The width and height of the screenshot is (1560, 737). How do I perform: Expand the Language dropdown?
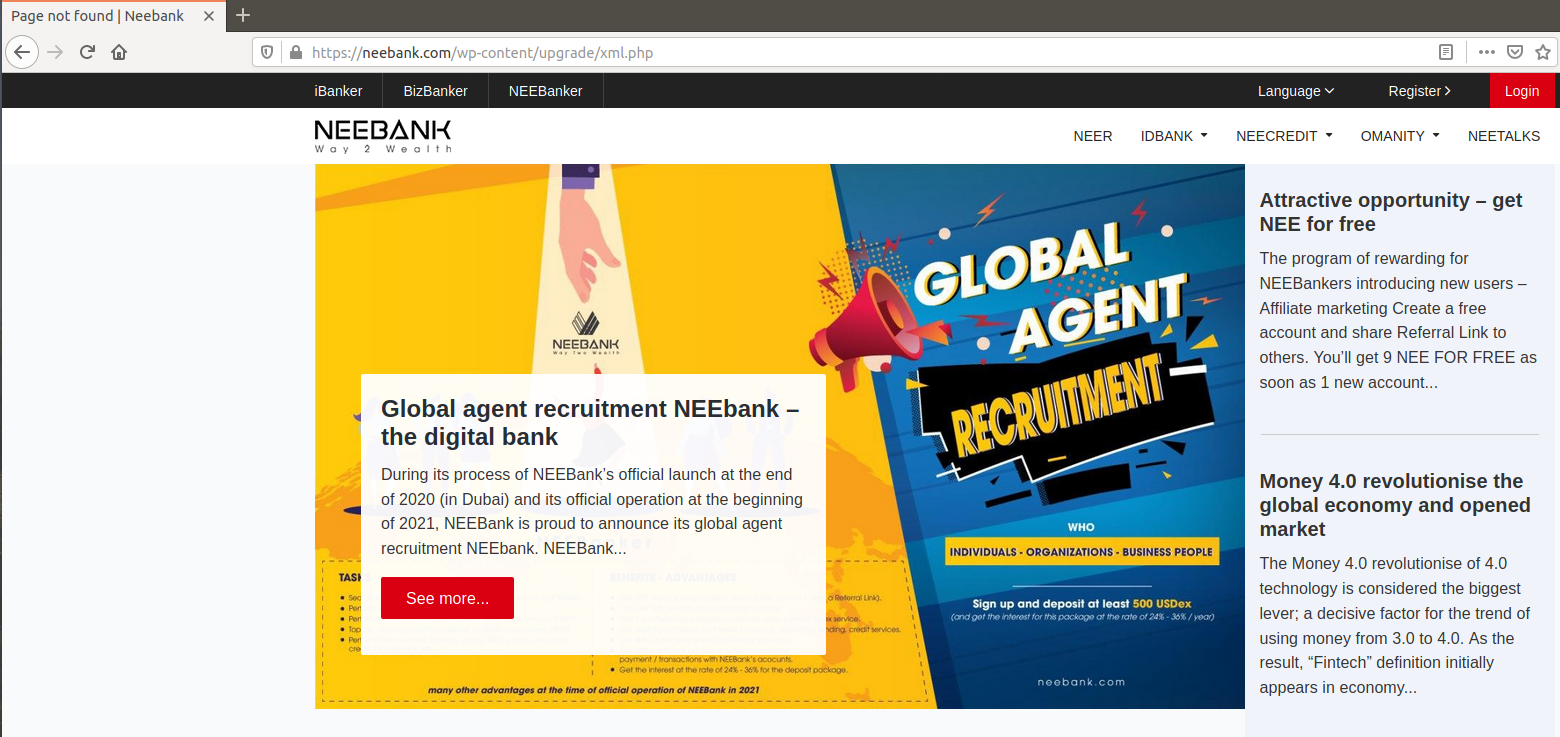coord(1296,91)
